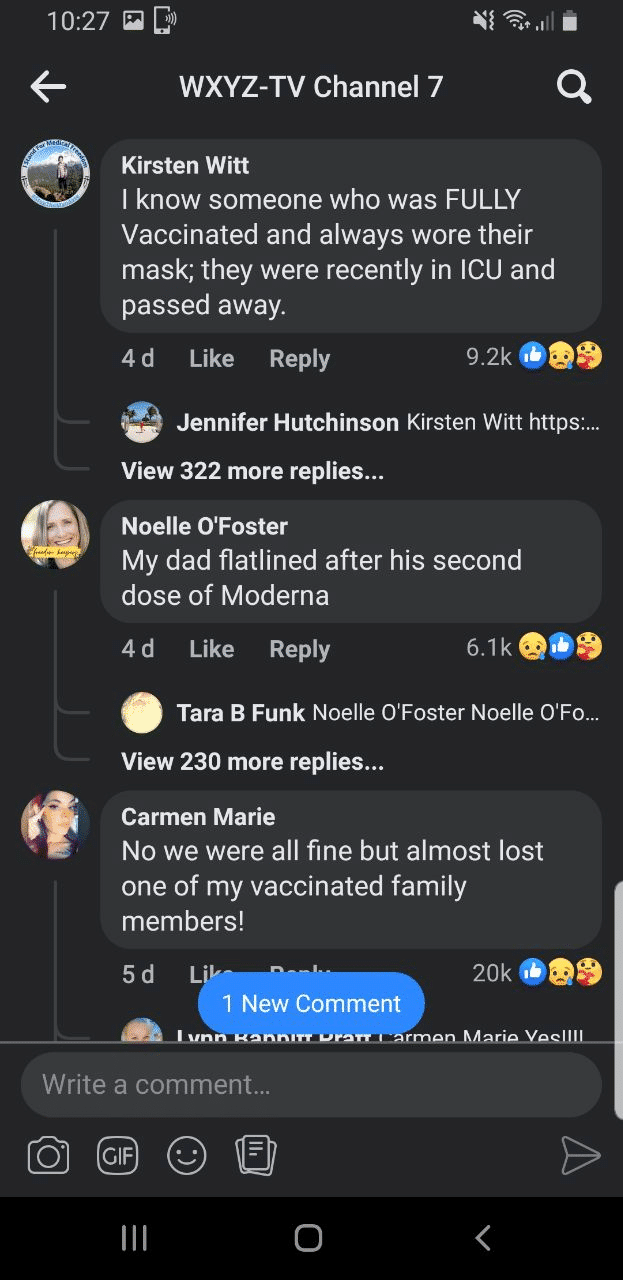Tap the camera icon to attach photo
The image size is (623, 1280).
[x=48, y=1156]
